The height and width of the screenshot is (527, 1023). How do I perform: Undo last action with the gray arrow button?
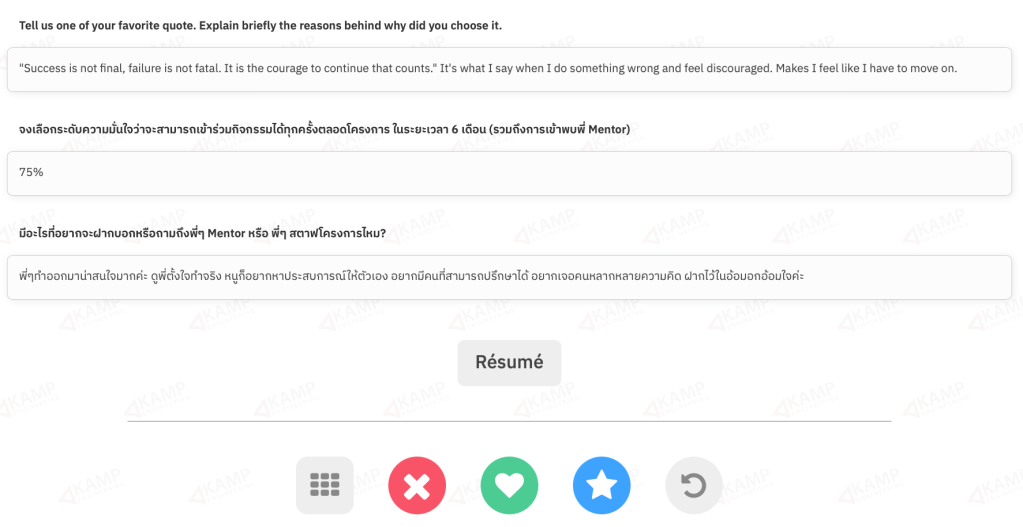click(694, 485)
